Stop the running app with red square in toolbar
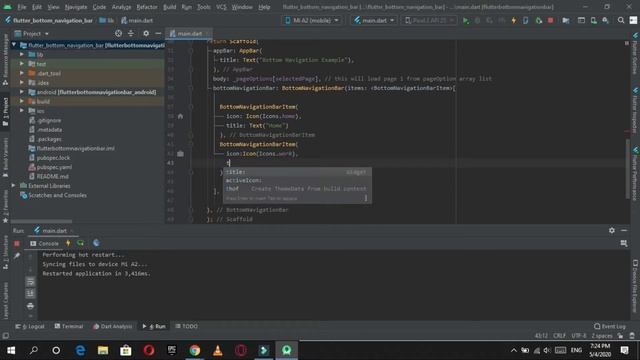 (550, 20)
